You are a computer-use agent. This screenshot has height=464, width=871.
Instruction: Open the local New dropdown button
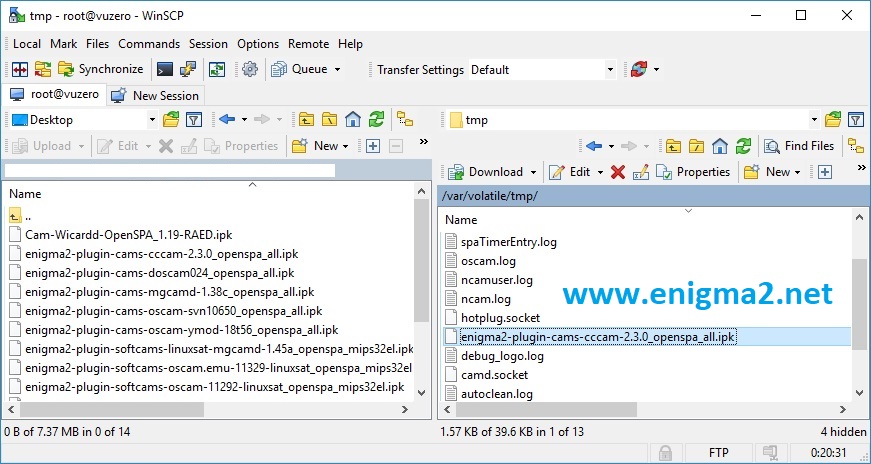(321, 146)
